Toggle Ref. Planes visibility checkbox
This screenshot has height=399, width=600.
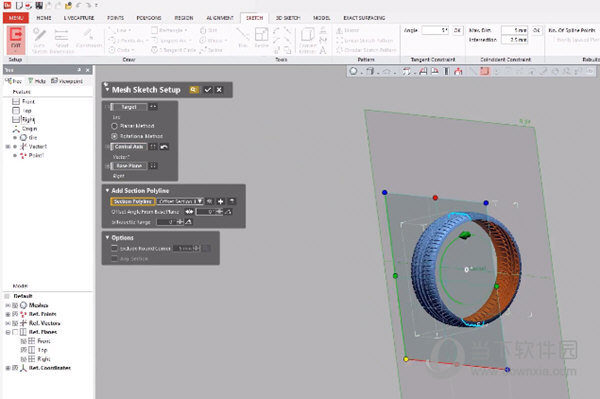tap(15, 332)
